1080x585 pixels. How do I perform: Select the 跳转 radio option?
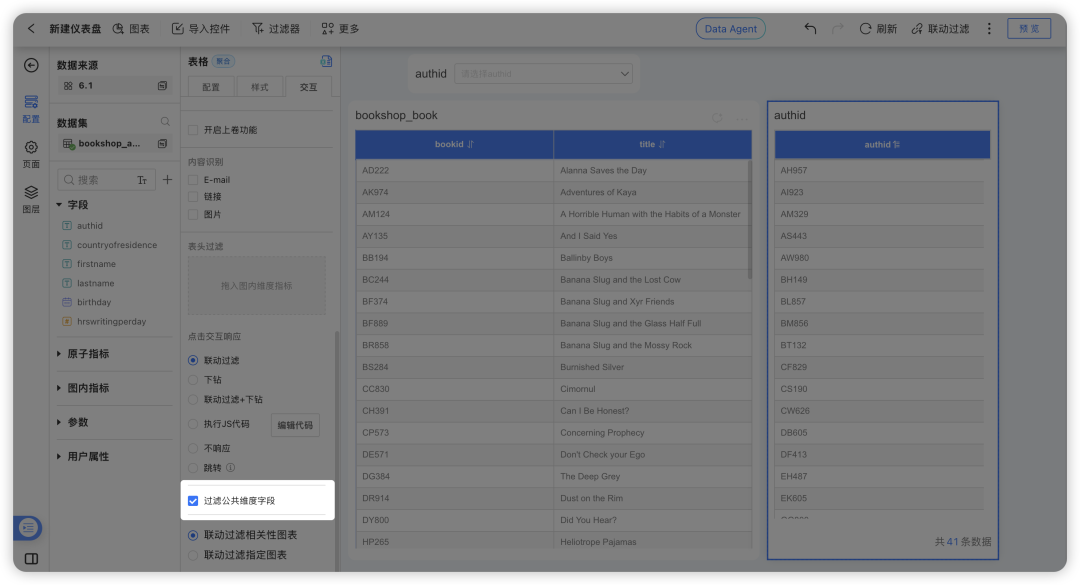pyautogui.click(x=194, y=468)
